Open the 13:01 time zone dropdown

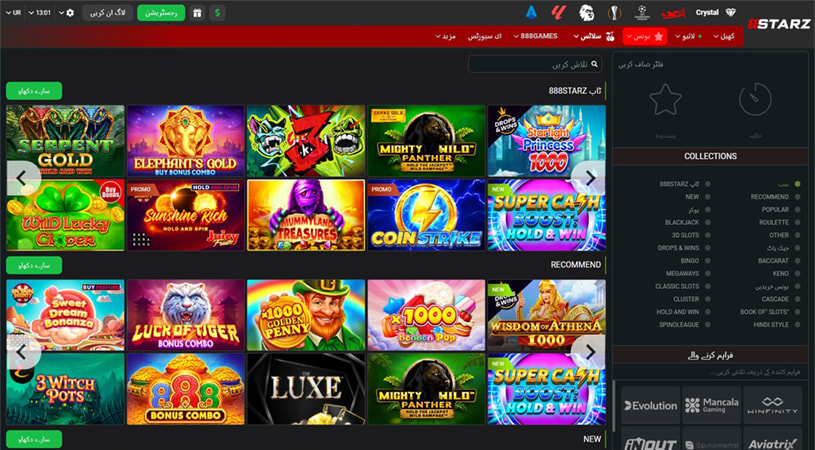[x=41, y=13]
